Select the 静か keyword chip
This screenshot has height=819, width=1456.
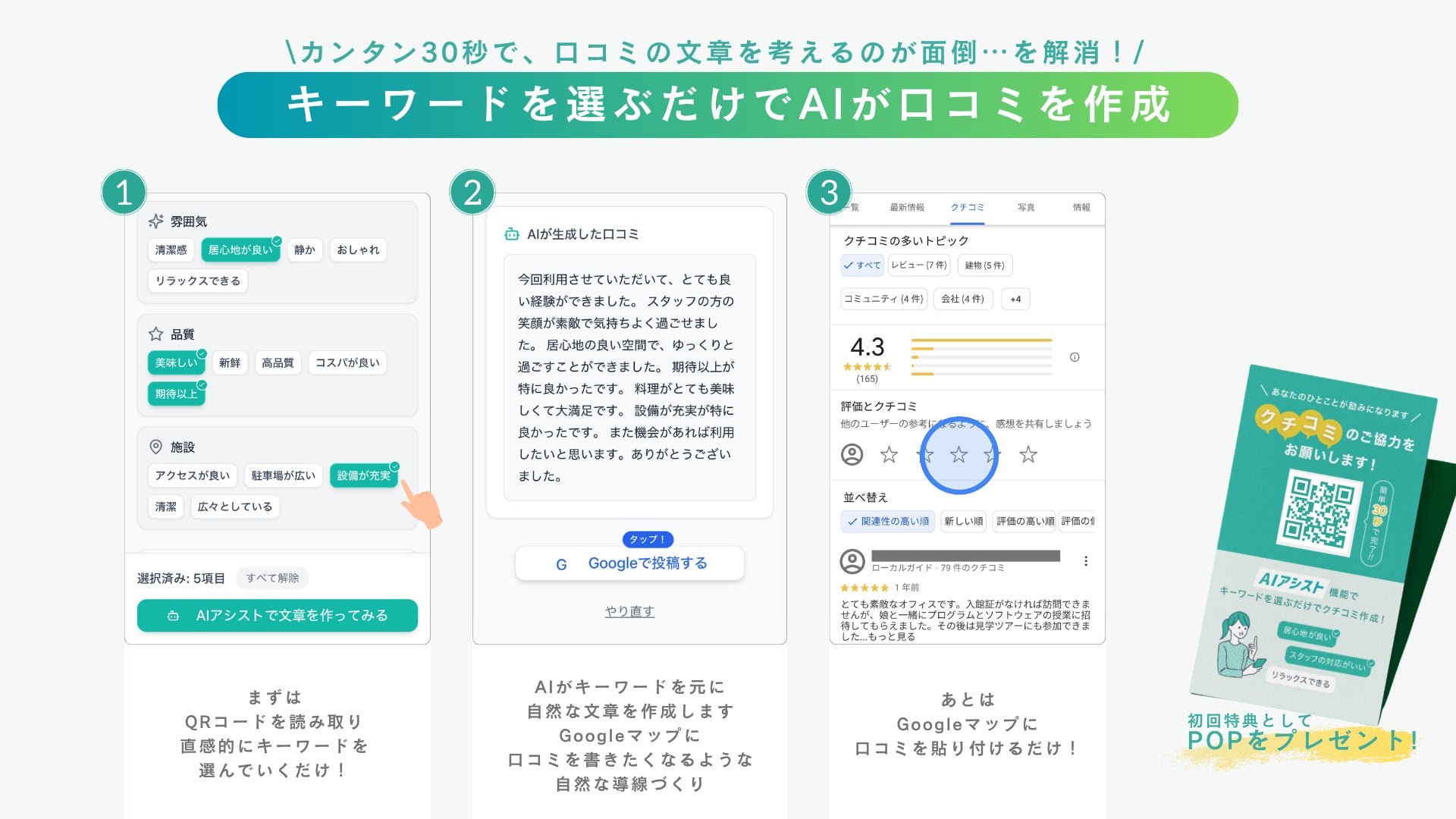[304, 250]
